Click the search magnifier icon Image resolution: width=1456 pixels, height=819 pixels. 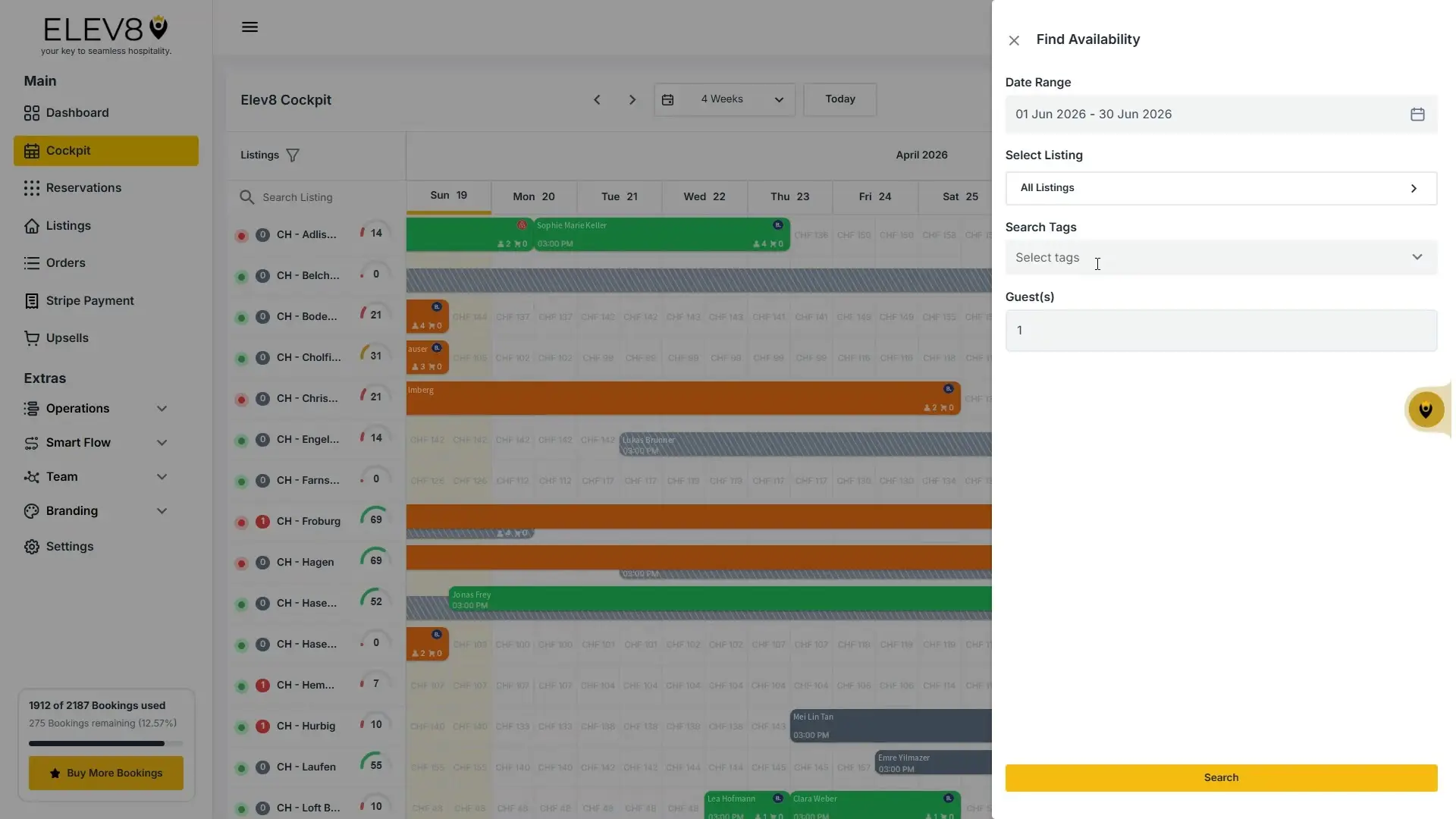246,197
